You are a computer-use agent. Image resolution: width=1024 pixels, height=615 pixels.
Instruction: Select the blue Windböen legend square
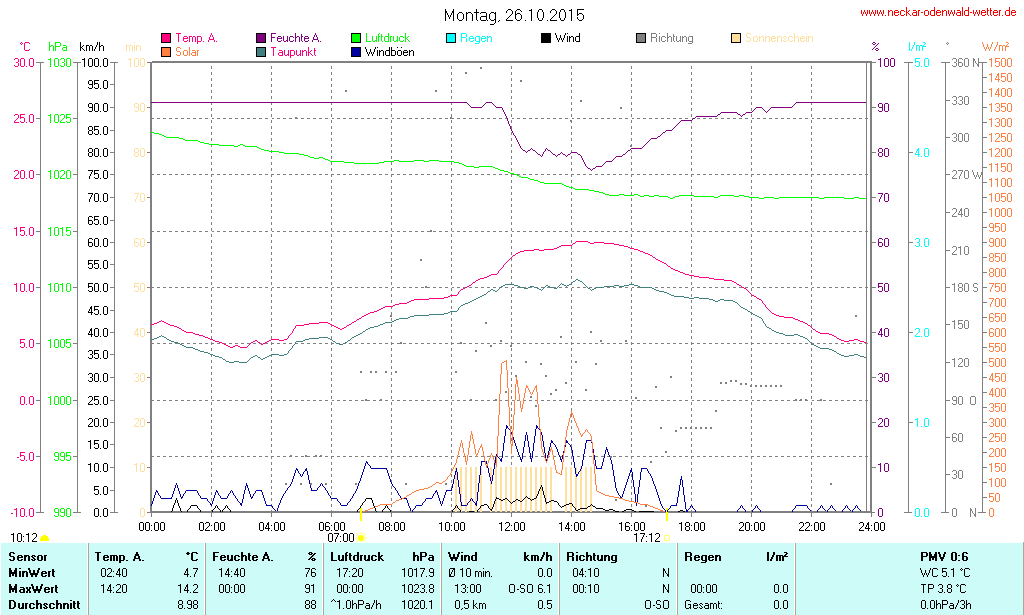tap(356, 51)
